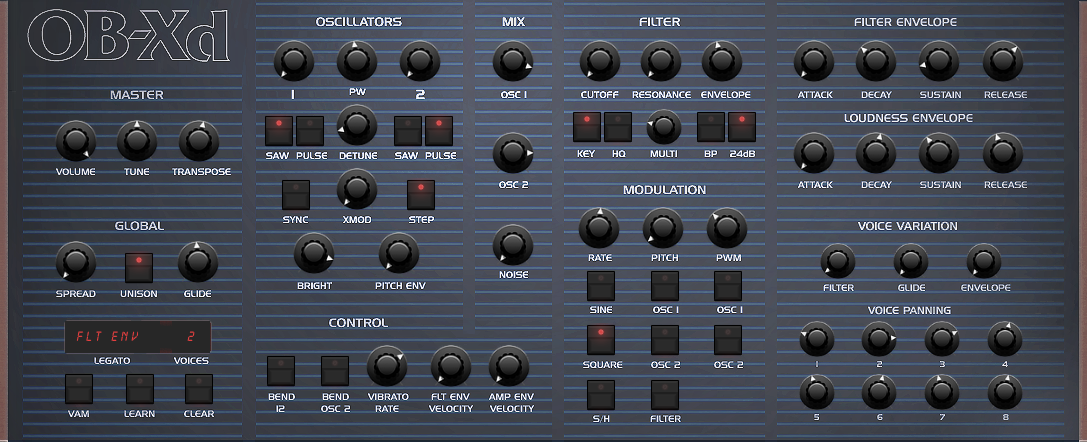Screen dimensions: 1087x442
Task: Click the SPREAD knob in Global
Action: (x=76, y=262)
